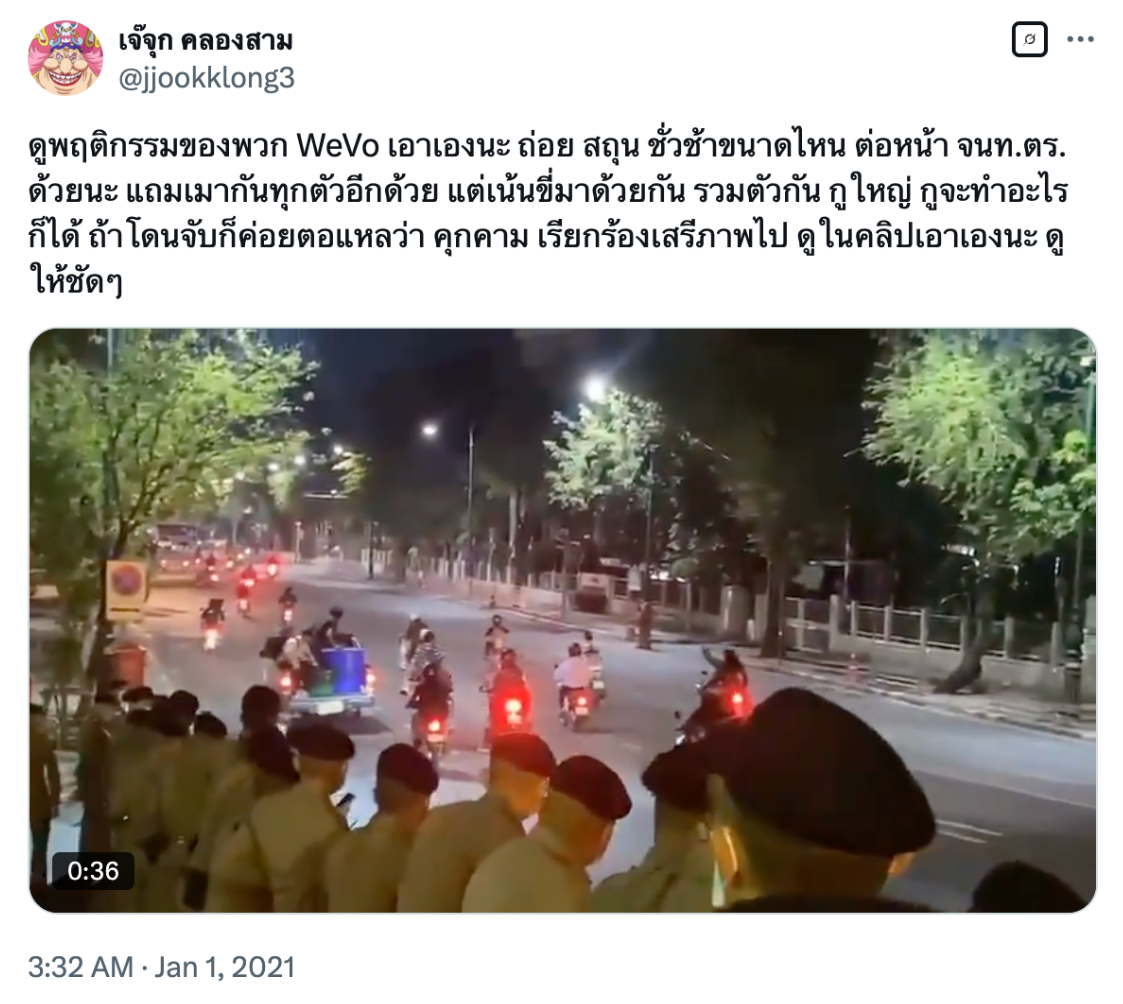The width and height of the screenshot is (1123, 1004).
Task: Play the embedded street video
Action: coord(562,620)
